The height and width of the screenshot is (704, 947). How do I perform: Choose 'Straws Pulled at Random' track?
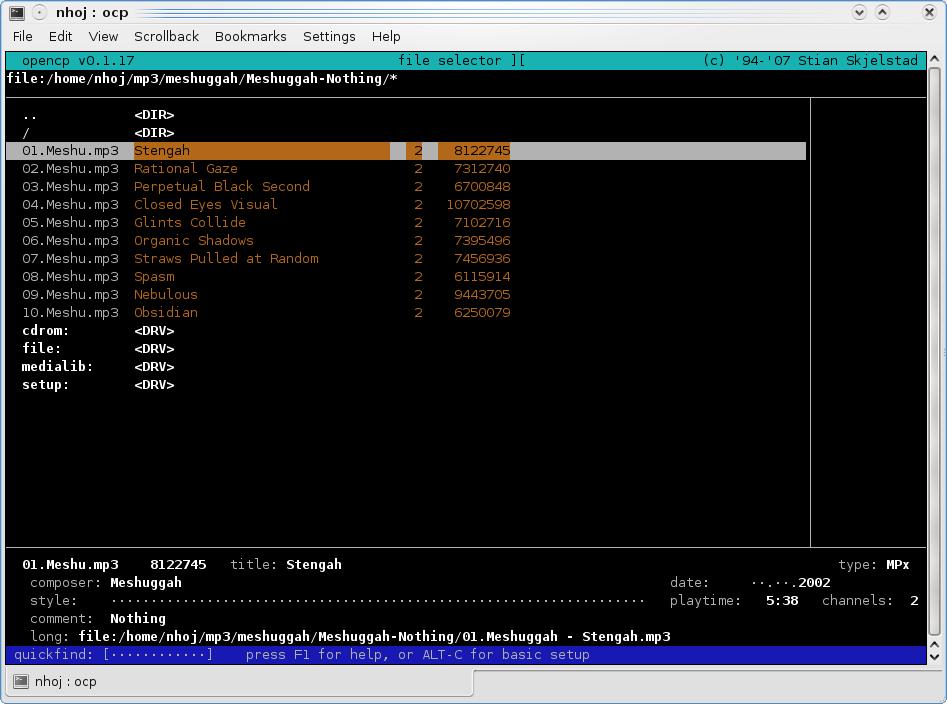click(x=226, y=259)
